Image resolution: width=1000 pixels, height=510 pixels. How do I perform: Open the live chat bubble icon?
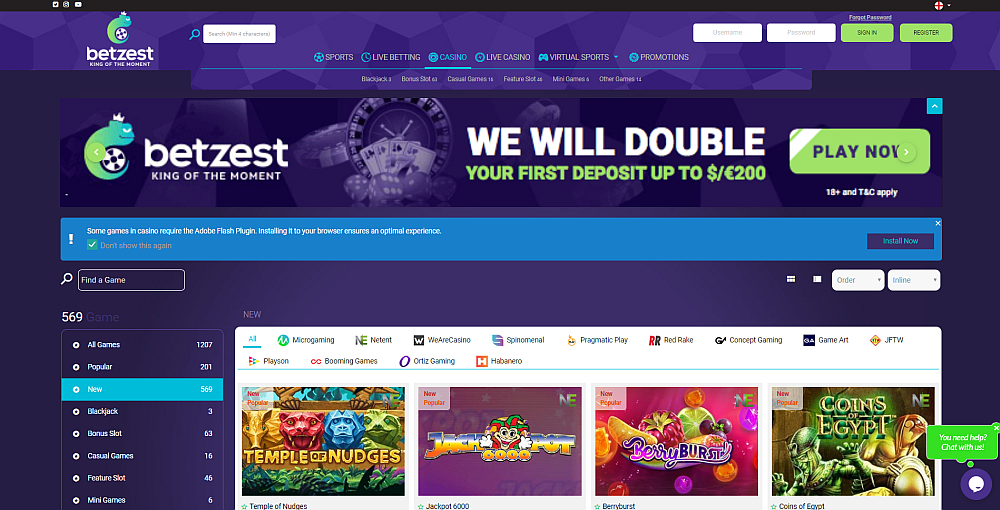pyautogui.click(x=976, y=484)
